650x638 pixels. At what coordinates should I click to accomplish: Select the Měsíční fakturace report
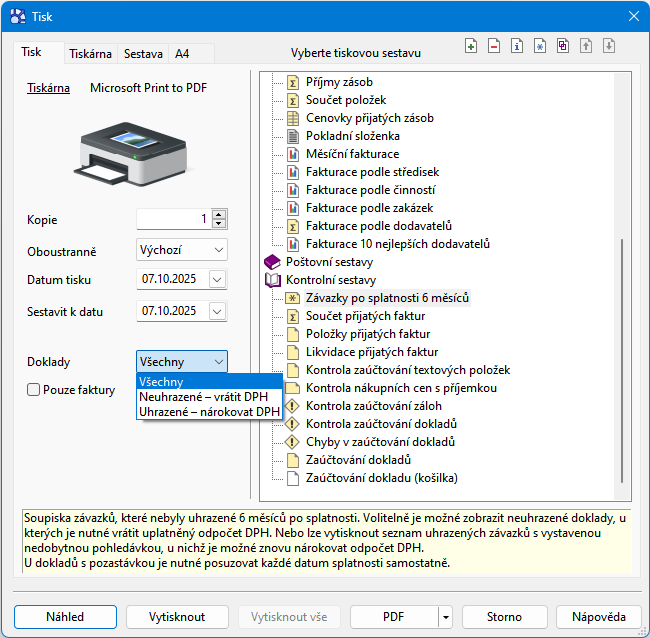(x=352, y=154)
